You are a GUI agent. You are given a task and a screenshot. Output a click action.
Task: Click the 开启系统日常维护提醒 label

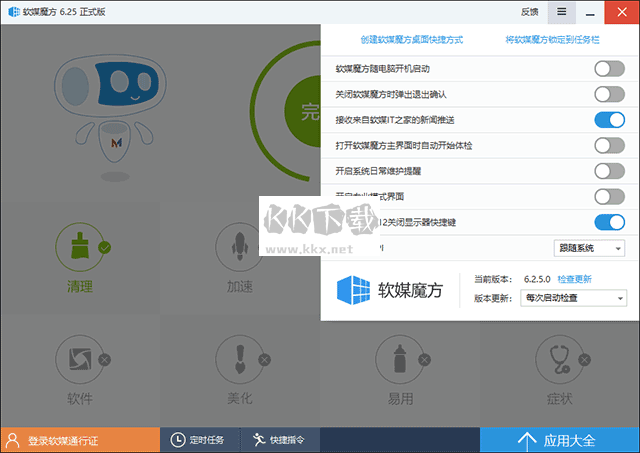(x=378, y=171)
